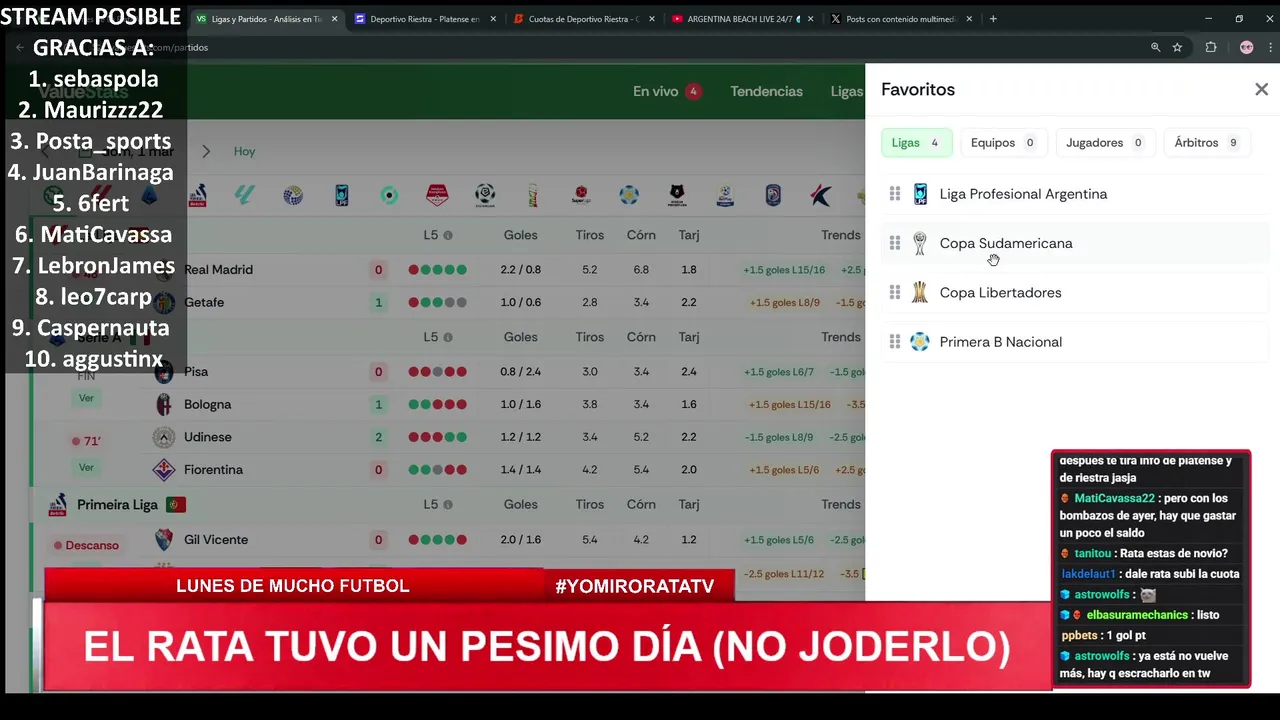
Task: Bookmark this page with the star icon
Action: 1178,47
